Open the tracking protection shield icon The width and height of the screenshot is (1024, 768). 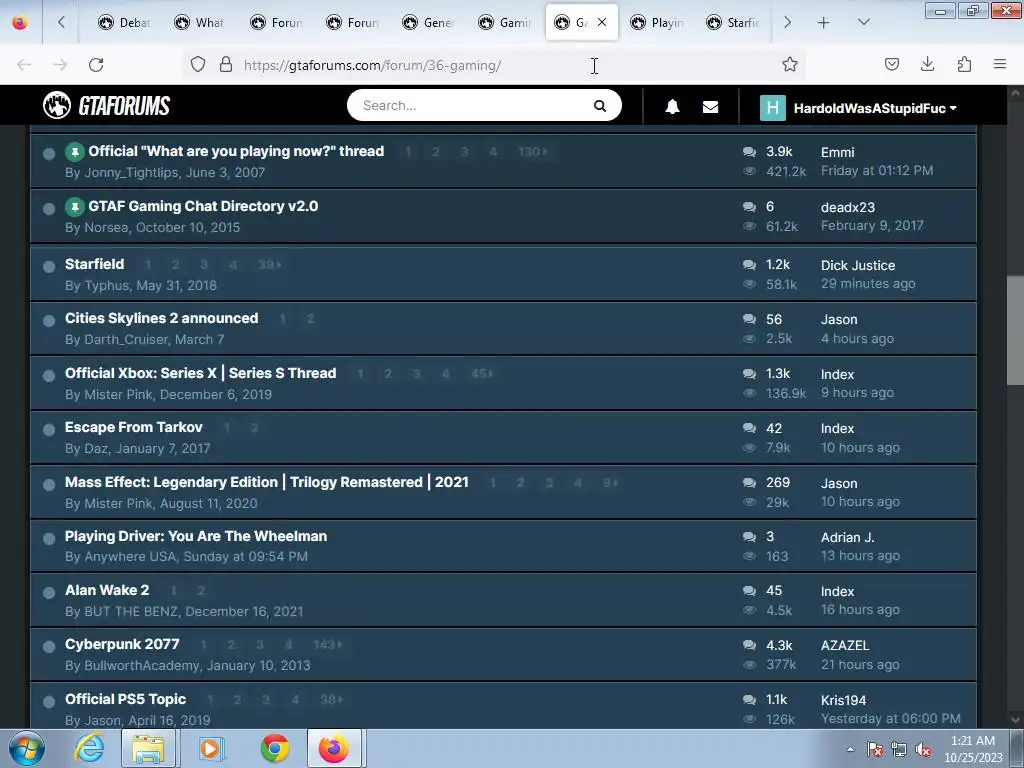click(x=198, y=64)
